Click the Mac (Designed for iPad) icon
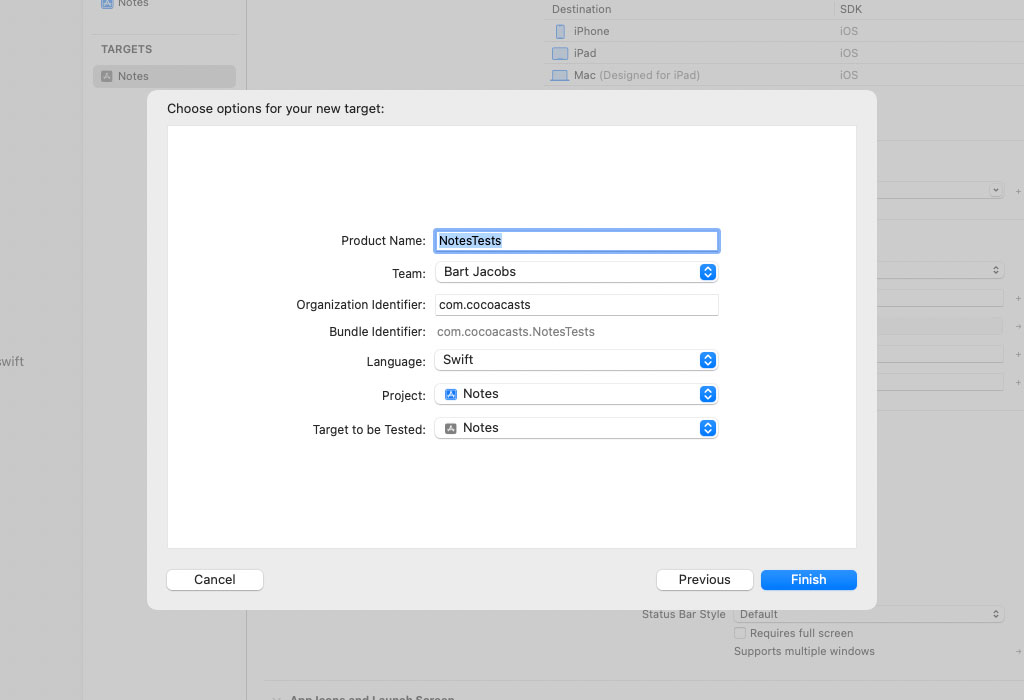 pos(560,76)
